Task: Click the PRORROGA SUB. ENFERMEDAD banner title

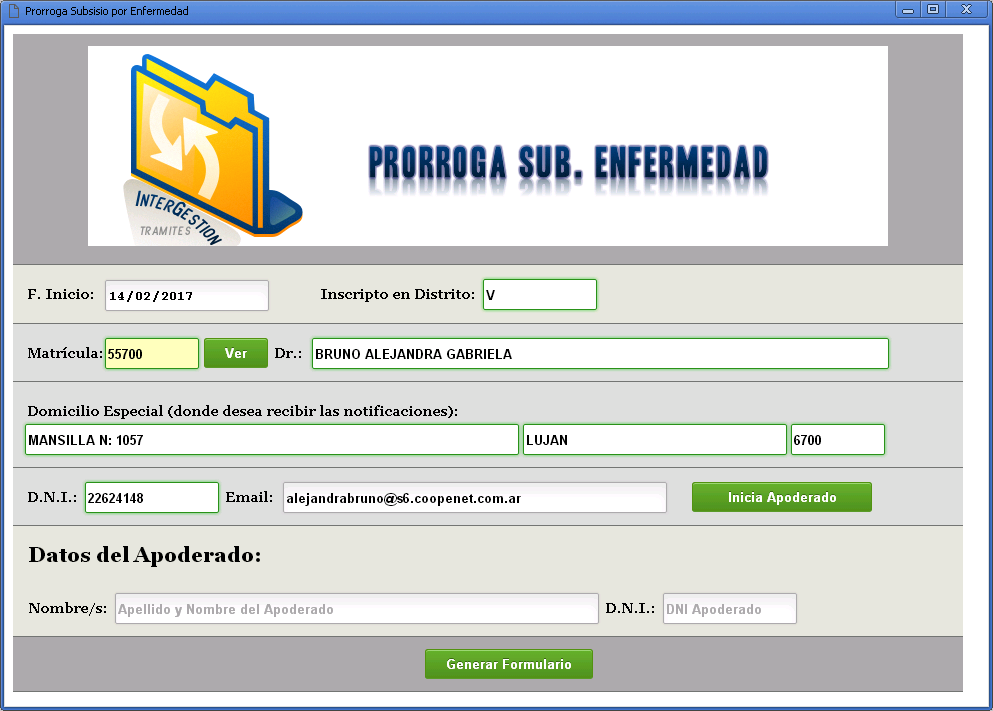Action: (568, 163)
